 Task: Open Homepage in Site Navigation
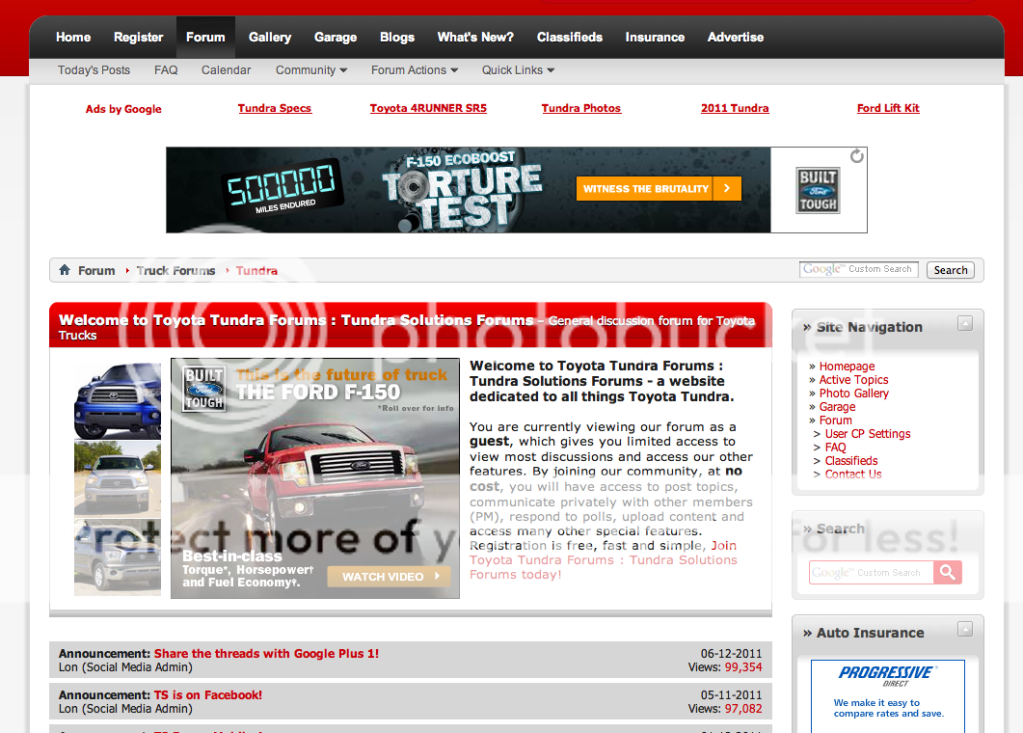point(847,366)
